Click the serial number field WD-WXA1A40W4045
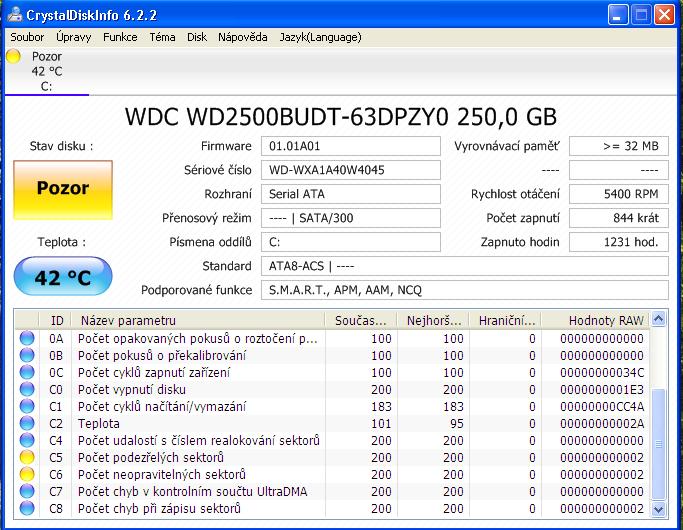The height and width of the screenshot is (530, 683). pyautogui.click(x=351, y=170)
